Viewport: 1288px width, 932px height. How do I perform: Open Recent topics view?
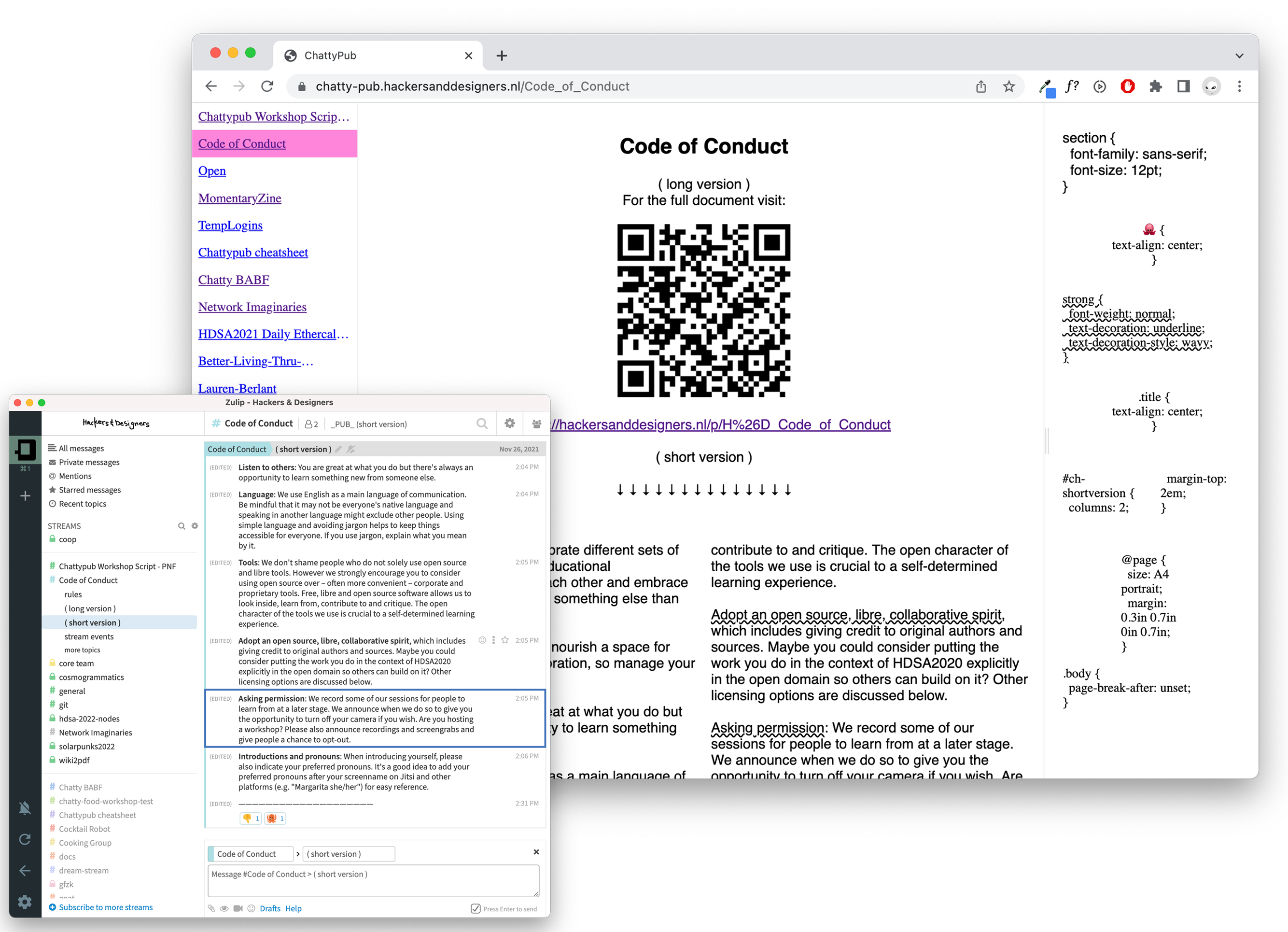tap(83, 504)
